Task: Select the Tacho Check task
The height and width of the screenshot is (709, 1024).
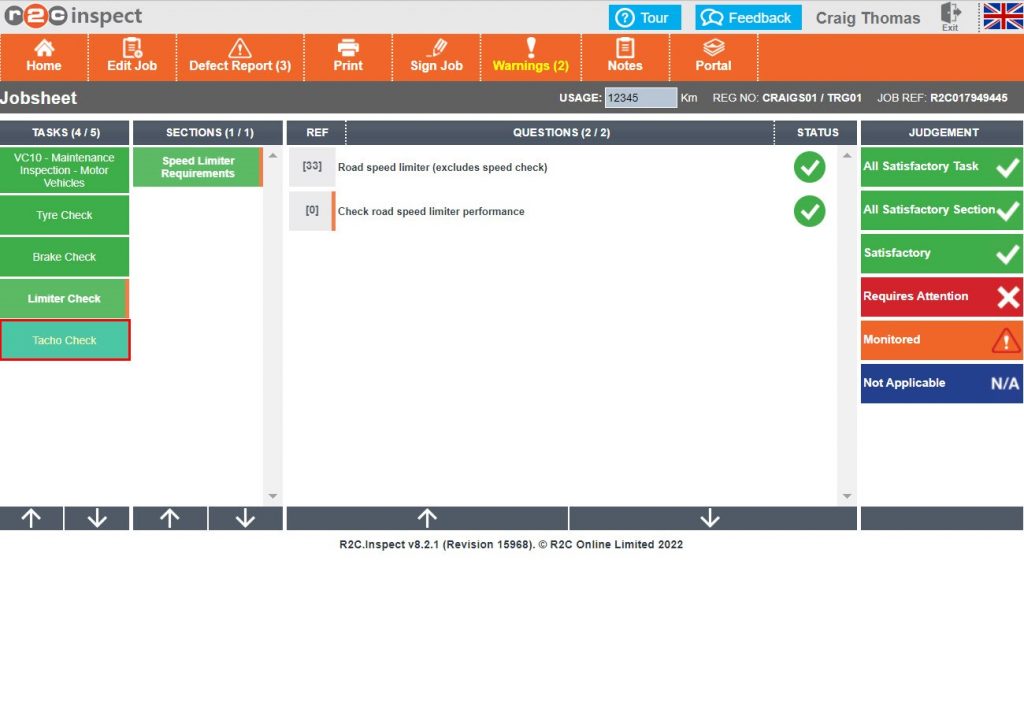Action: tap(64, 340)
